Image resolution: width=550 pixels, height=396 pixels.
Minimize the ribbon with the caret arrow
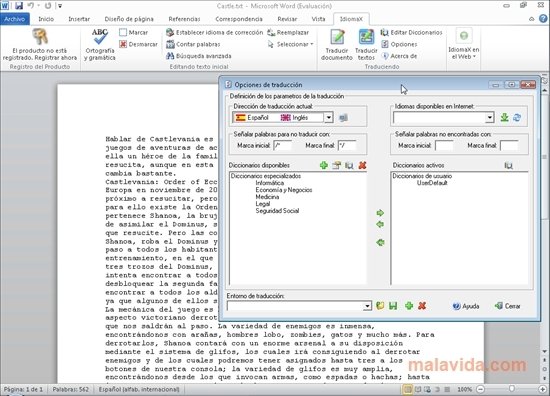532,19
